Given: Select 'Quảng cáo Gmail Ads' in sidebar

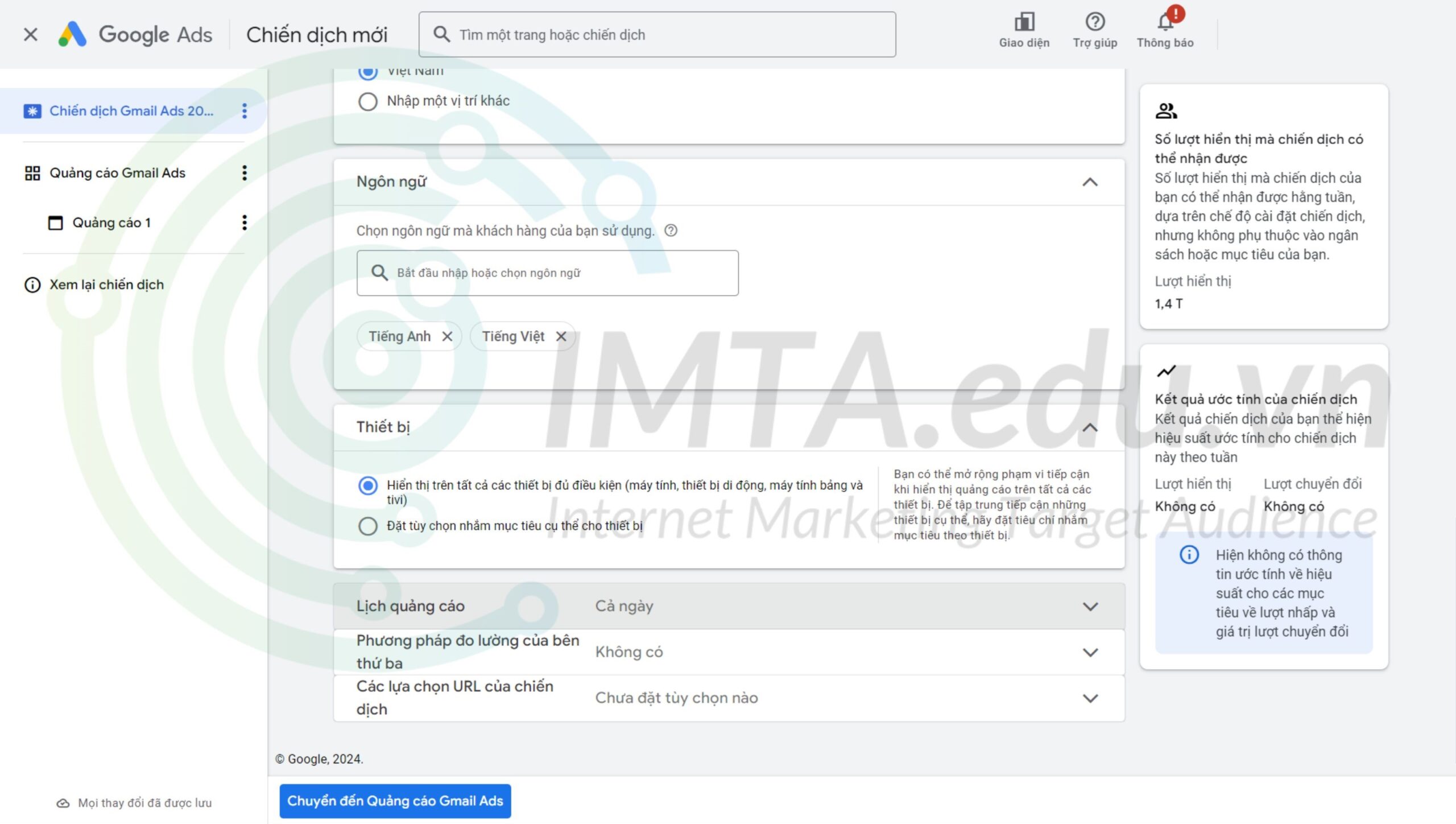Looking at the screenshot, I should coord(117,173).
